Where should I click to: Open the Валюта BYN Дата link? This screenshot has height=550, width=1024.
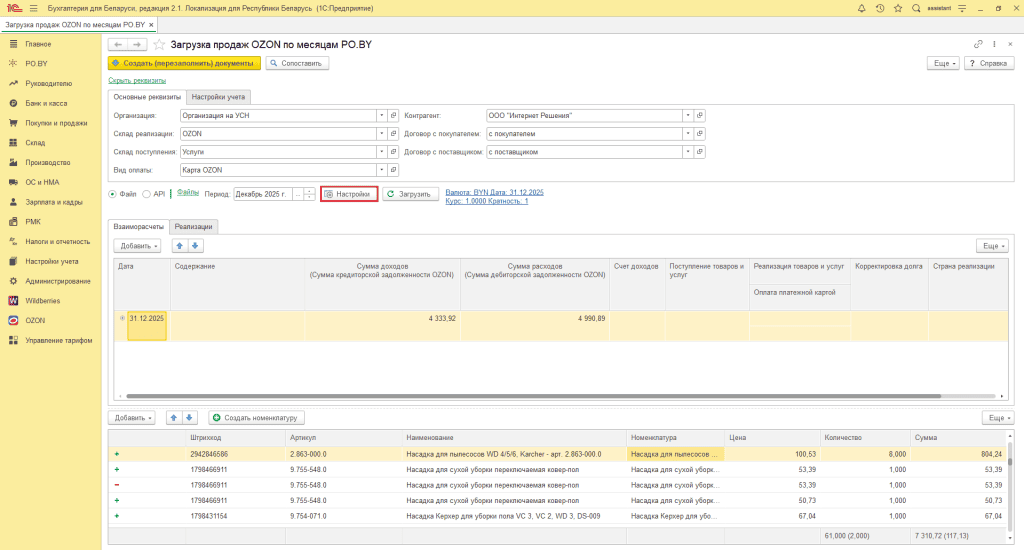(x=494, y=193)
